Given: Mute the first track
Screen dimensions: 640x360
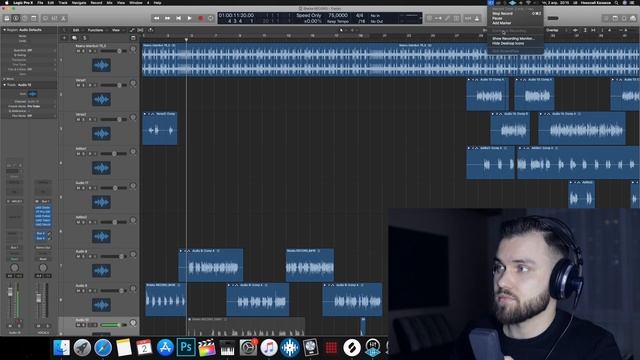Looking at the screenshot, I should click(x=78, y=51).
